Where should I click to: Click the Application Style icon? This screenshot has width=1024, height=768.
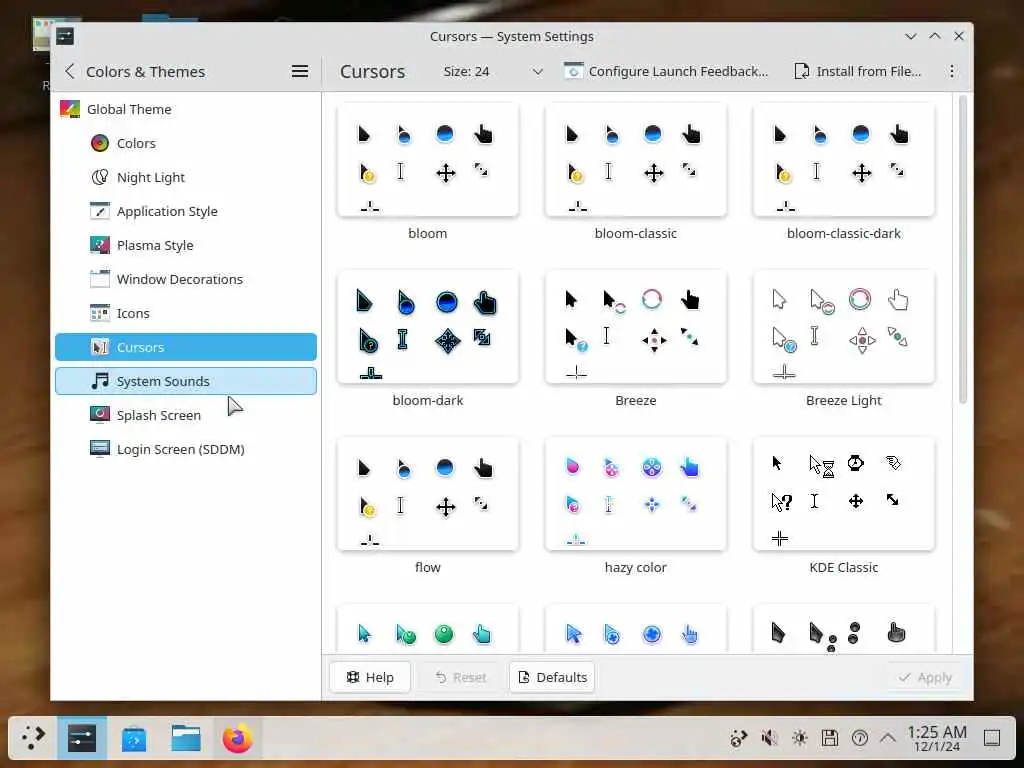tap(99, 211)
